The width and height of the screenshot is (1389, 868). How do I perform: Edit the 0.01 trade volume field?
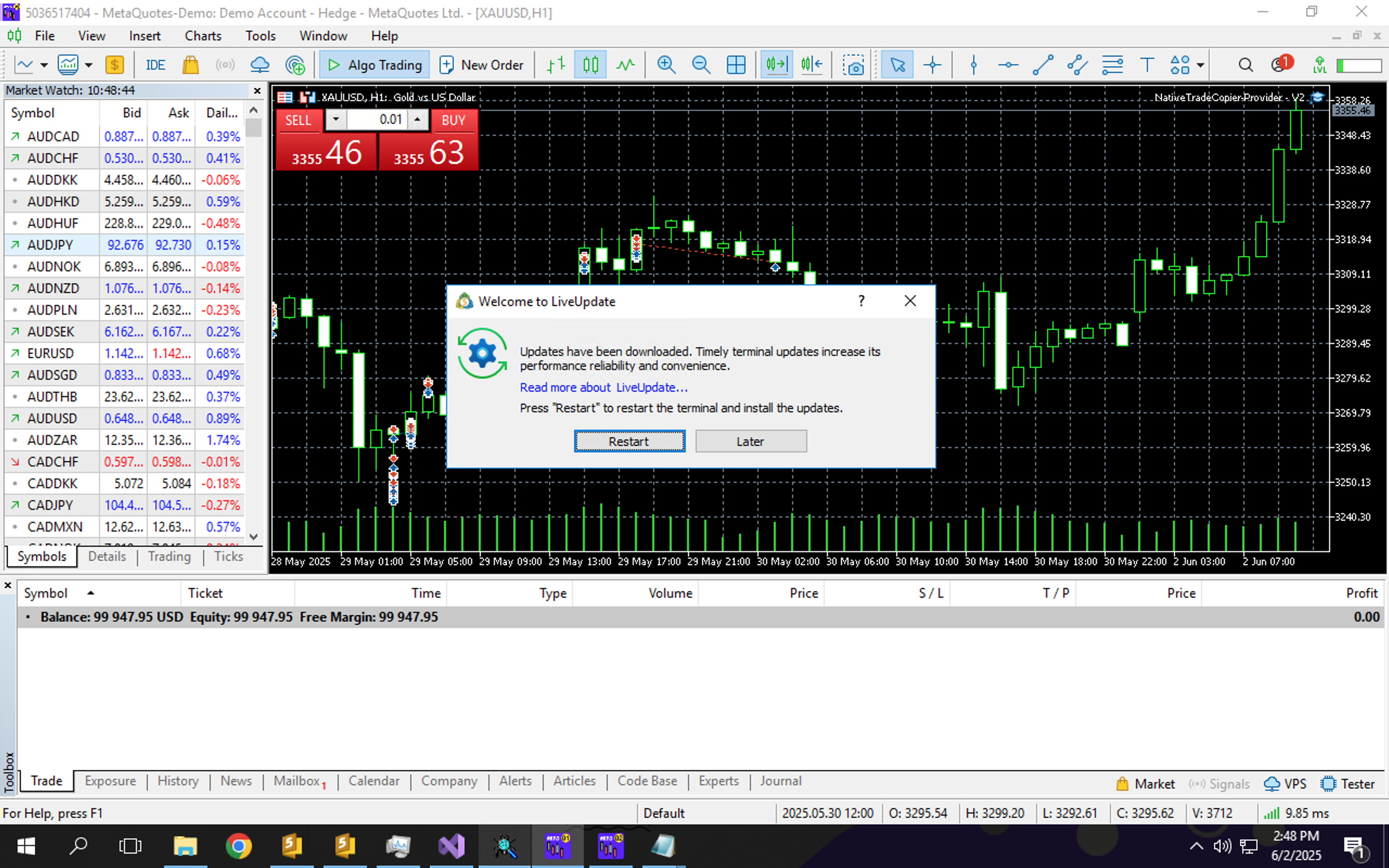[x=377, y=119]
